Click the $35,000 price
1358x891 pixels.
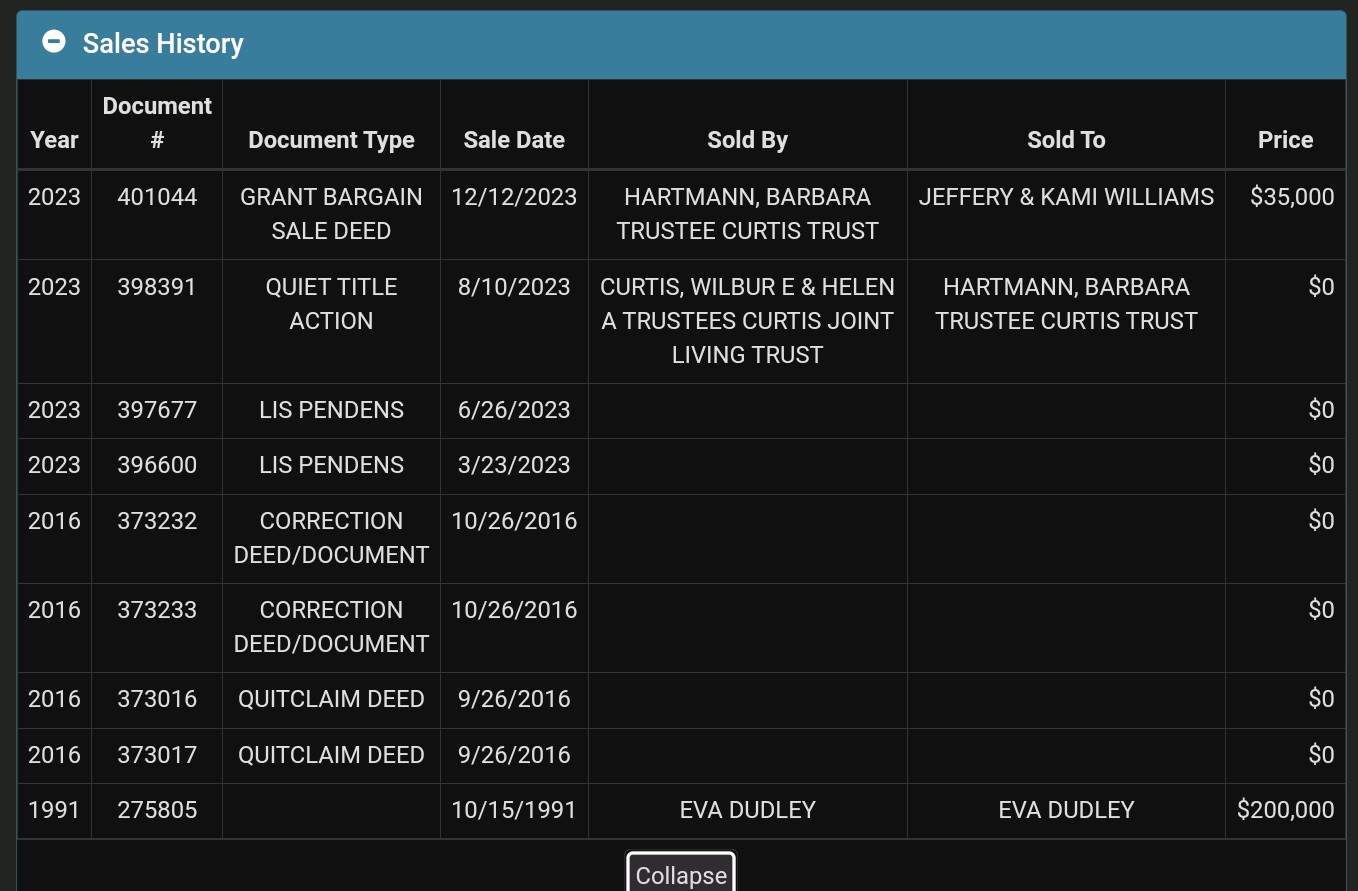click(x=1292, y=197)
